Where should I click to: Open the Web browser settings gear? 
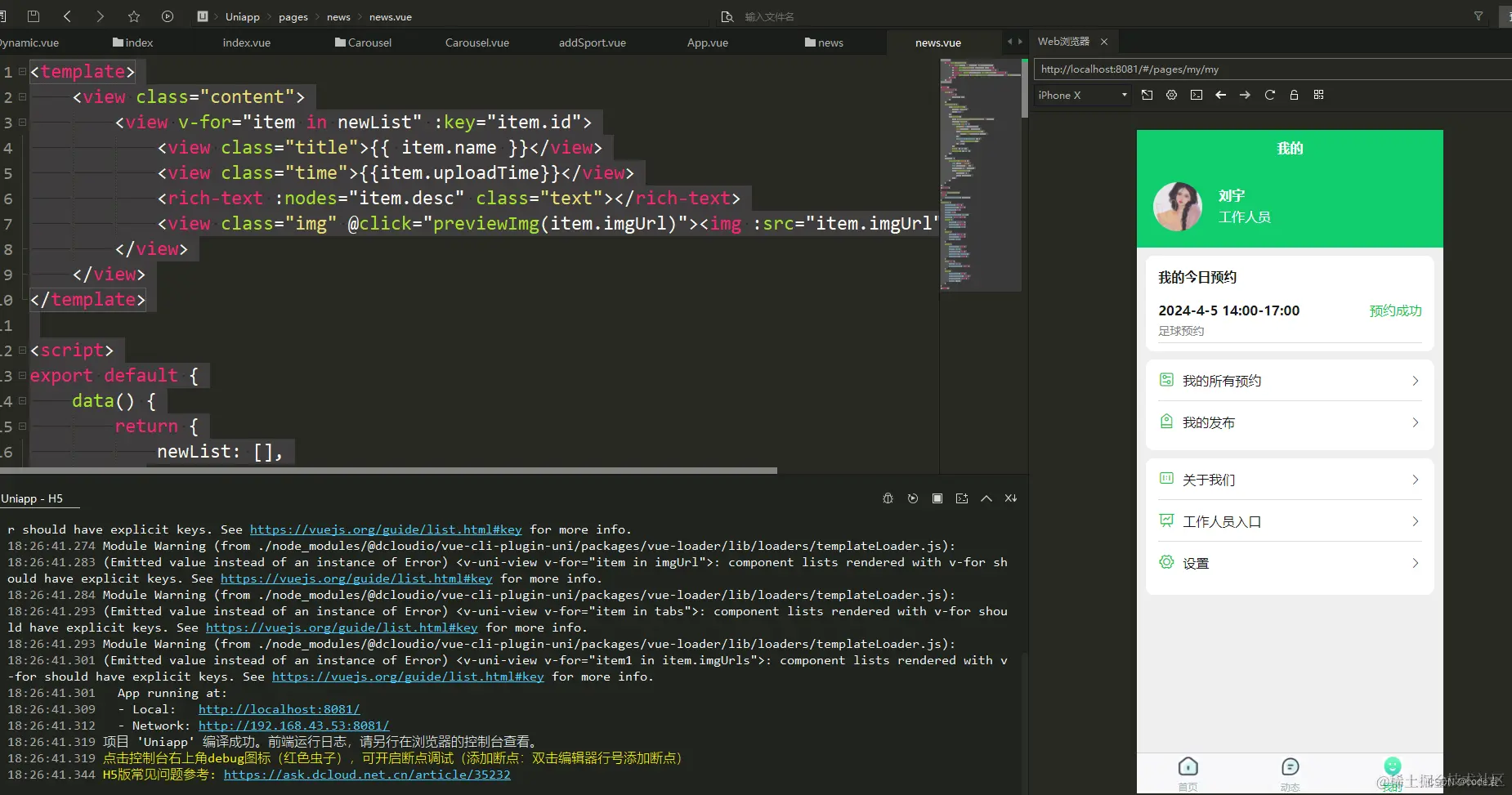(x=1172, y=95)
